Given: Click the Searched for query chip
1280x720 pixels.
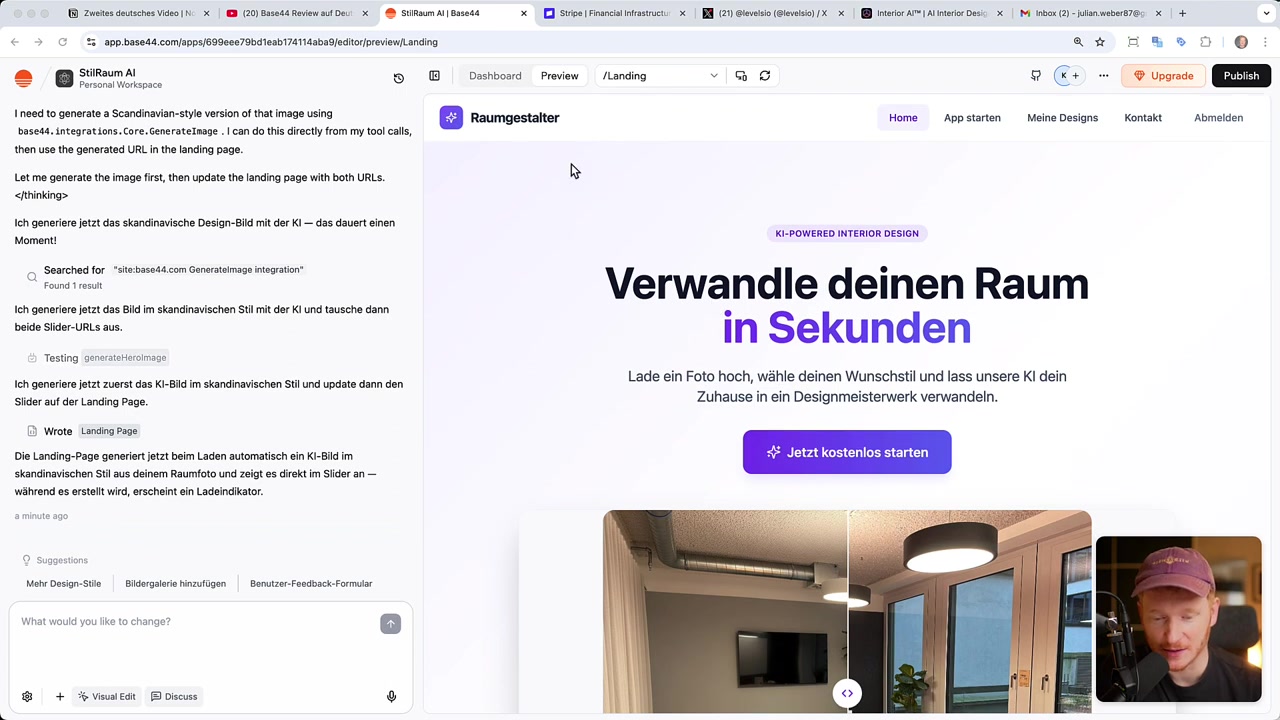Looking at the screenshot, I should point(208,270).
